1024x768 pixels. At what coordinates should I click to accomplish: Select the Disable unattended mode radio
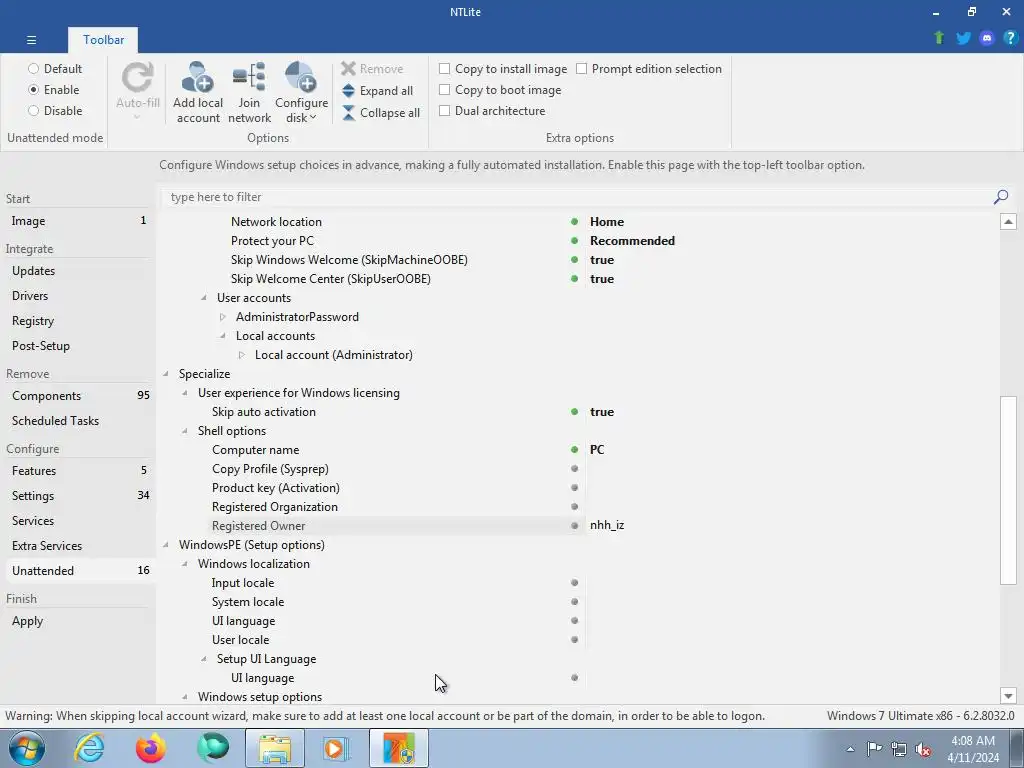click(33, 110)
